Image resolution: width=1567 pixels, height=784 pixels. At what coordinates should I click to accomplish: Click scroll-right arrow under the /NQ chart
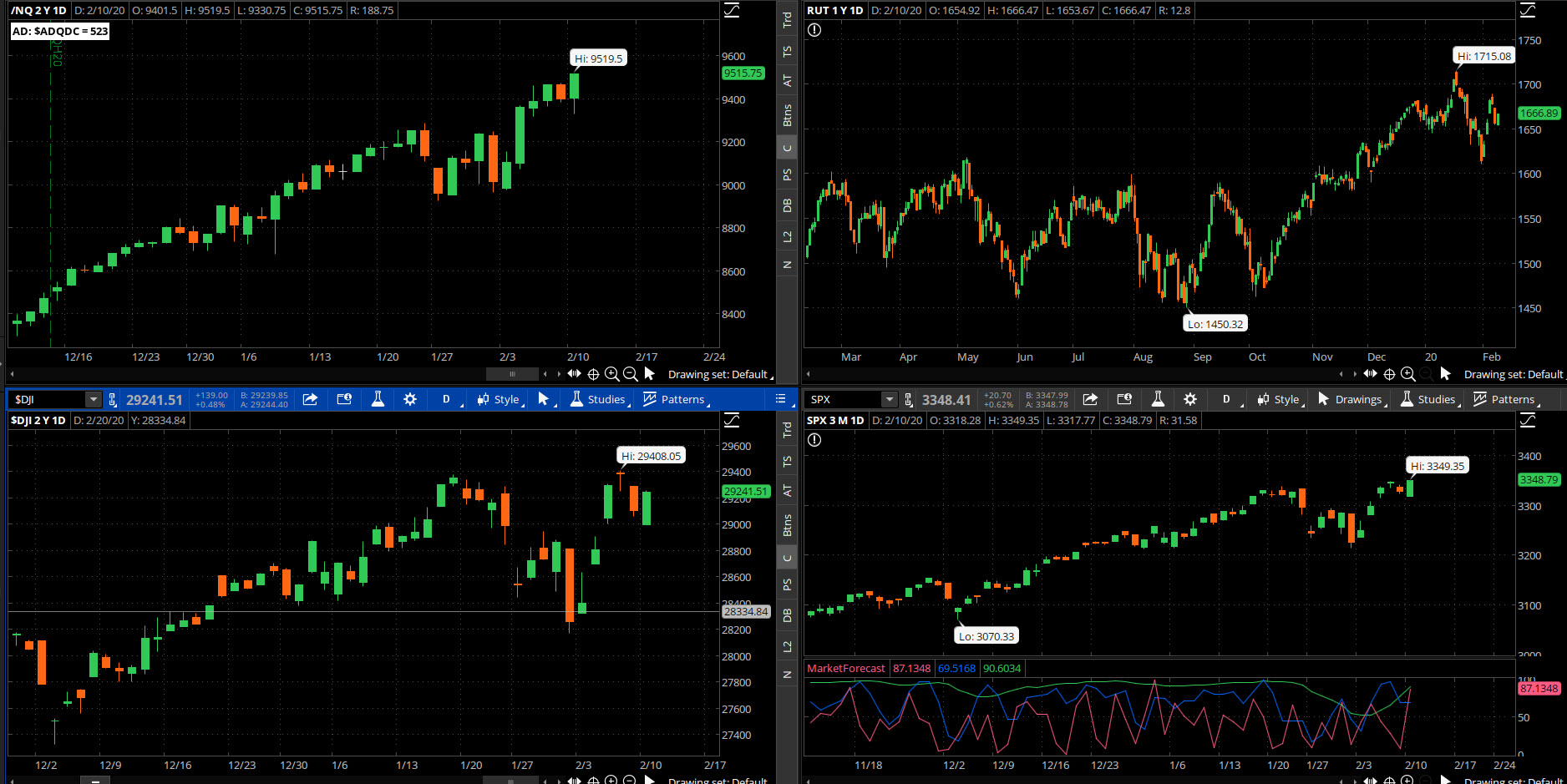[559, 374]
